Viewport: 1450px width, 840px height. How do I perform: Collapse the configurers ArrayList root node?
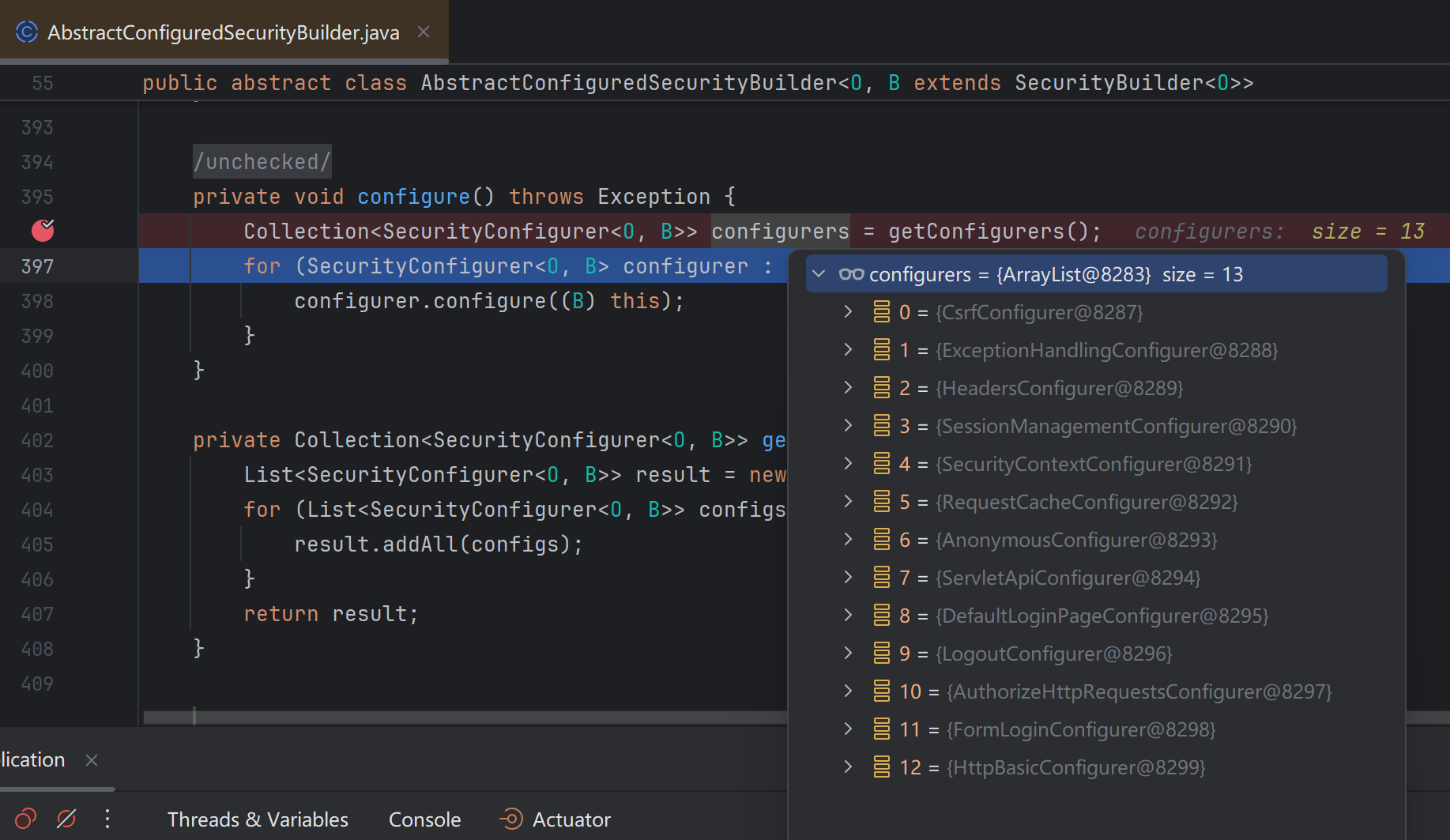pyautogui.click(x=819, y=274)
